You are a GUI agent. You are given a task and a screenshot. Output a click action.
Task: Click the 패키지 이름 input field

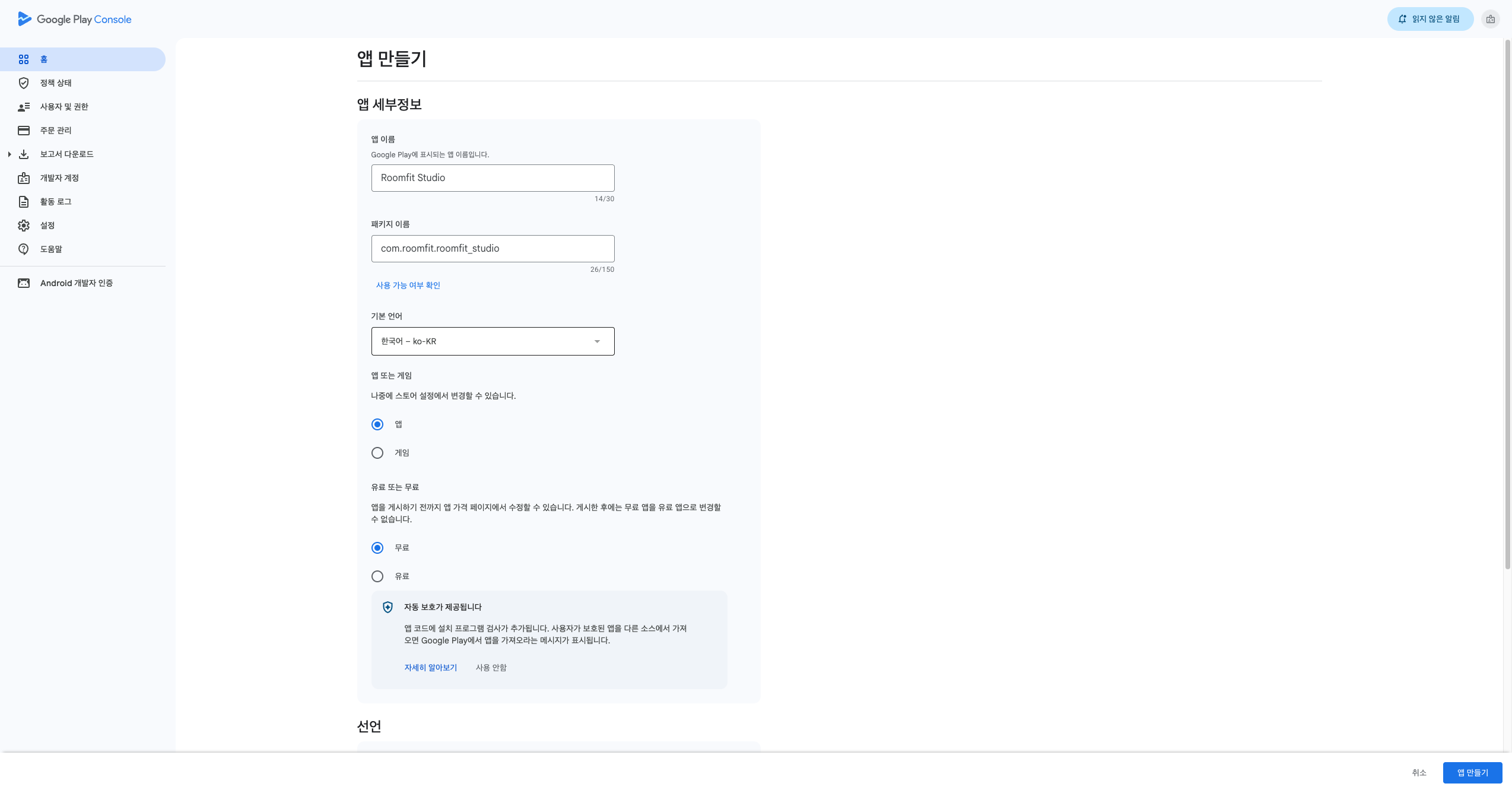[493, 249]
